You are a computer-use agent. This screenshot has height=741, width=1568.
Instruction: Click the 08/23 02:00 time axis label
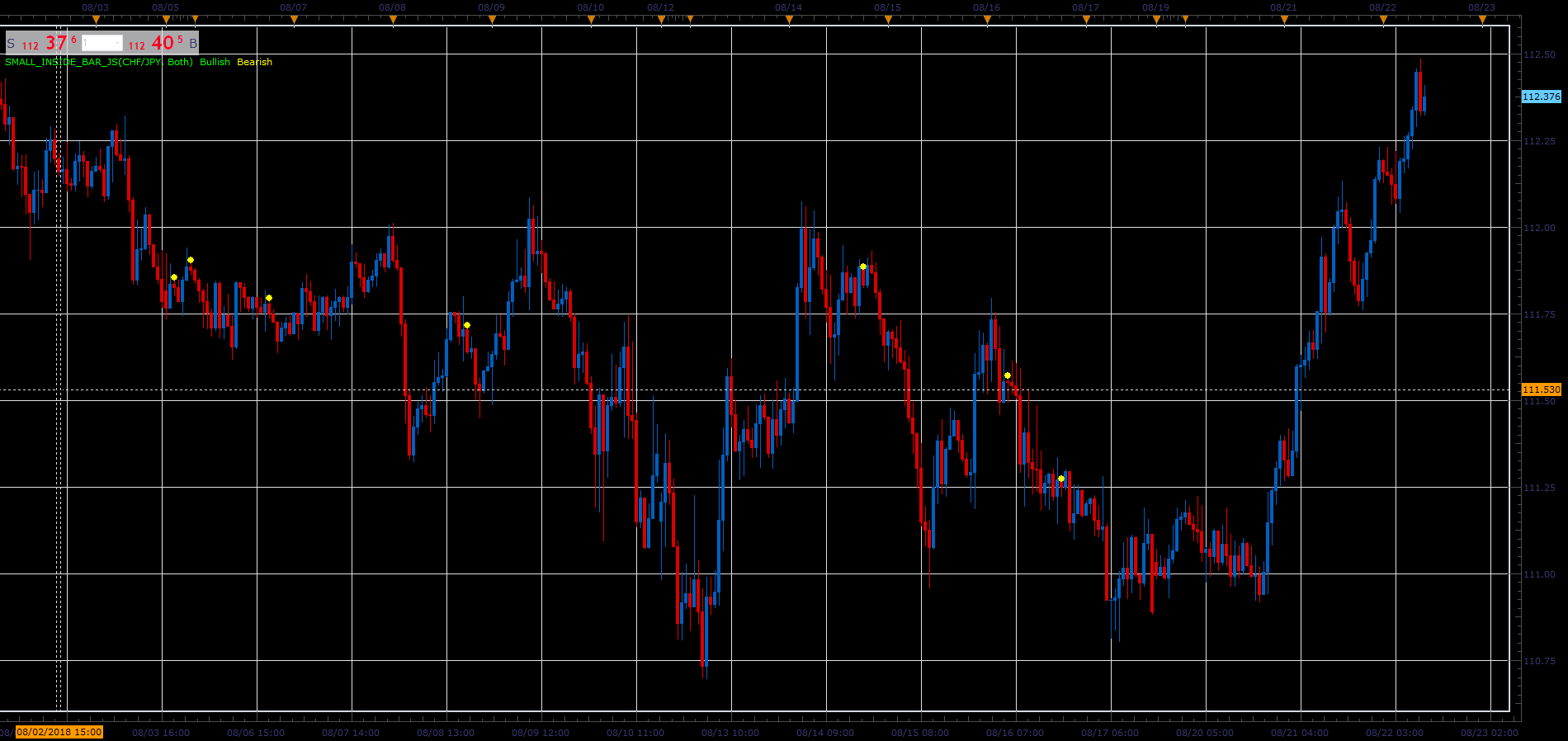pos(1490,733)
